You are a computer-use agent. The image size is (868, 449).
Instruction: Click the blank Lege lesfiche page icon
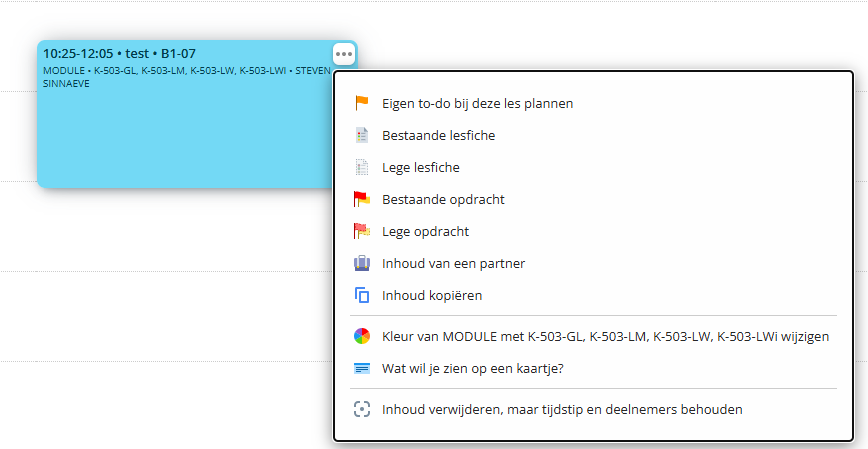point(362,167)
